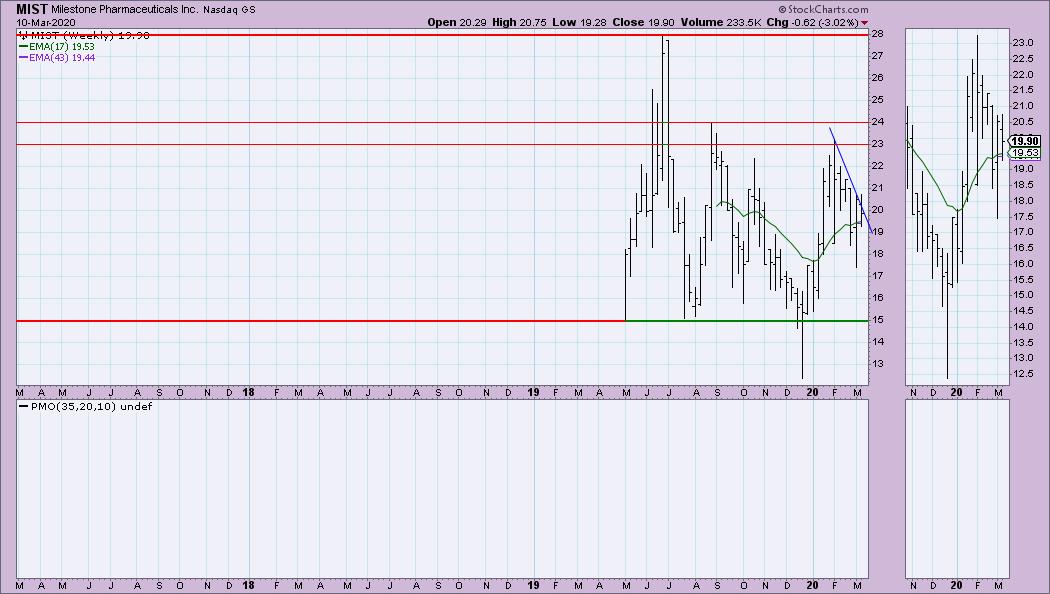
Task: Click the 26 label on main price axis
Action: coord(877,78)
